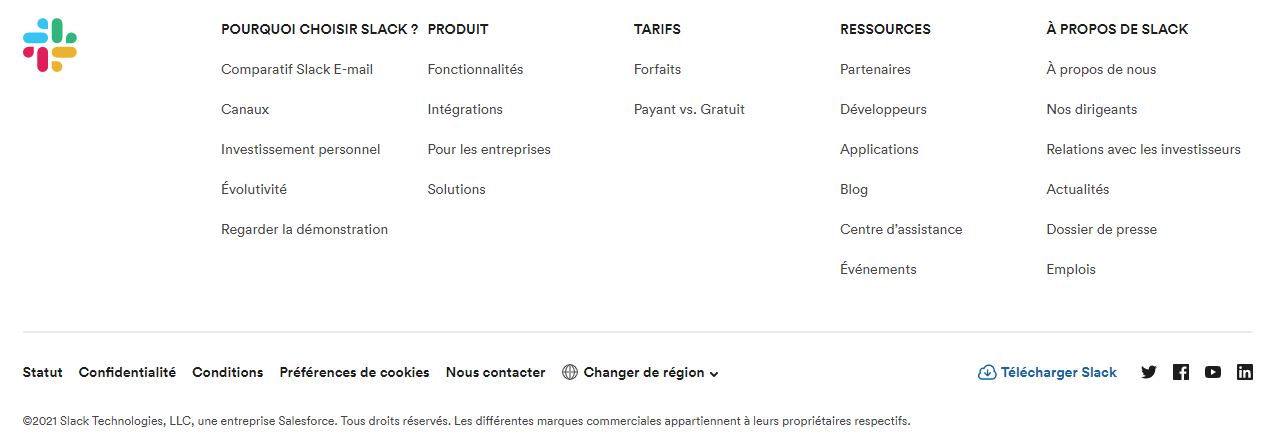Visit the Développeurs resources link
The width and height of the screenshot is (1275, 436).
point(883,109)
